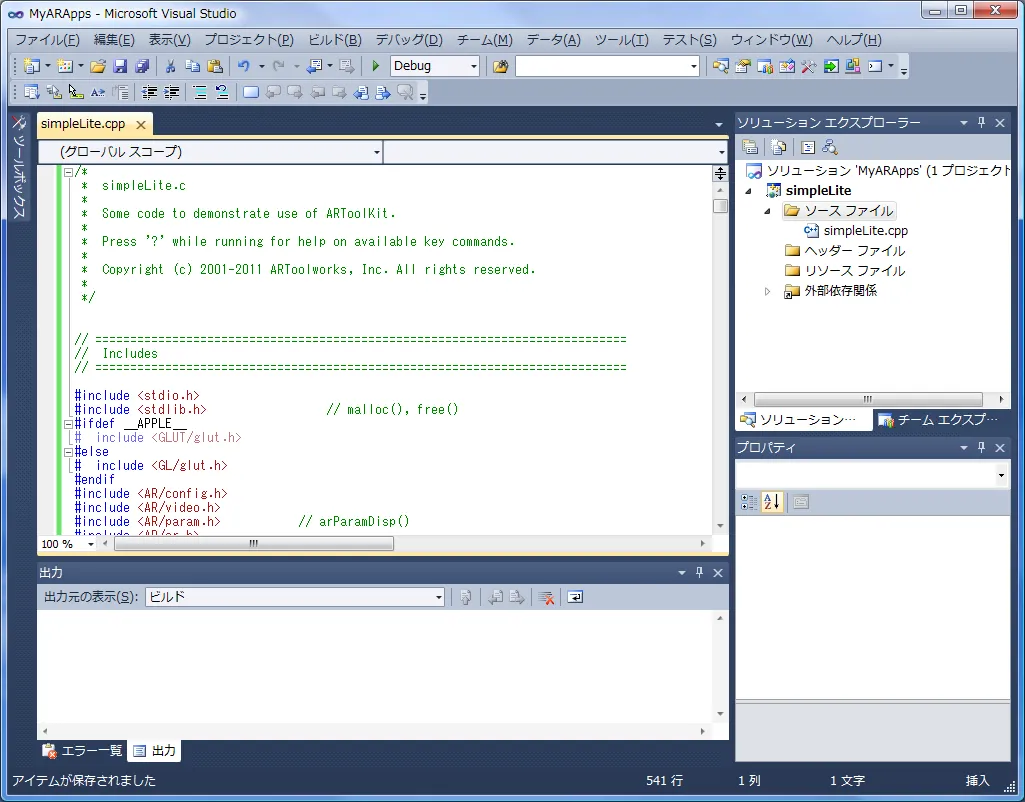Open Solution Explorer from the toolbar icon
Screen dimensions: 1025x802
click(720, 66)
